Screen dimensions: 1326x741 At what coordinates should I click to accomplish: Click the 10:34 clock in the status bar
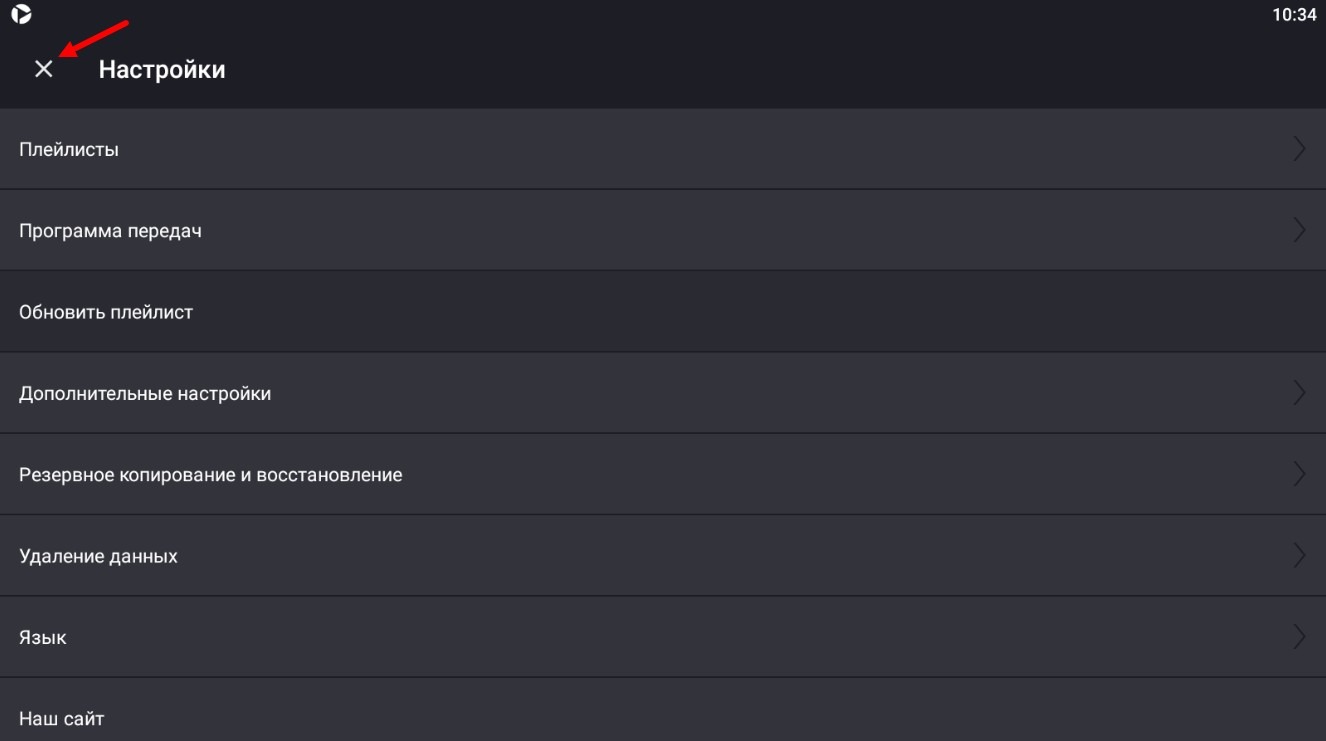point(1297,15)
